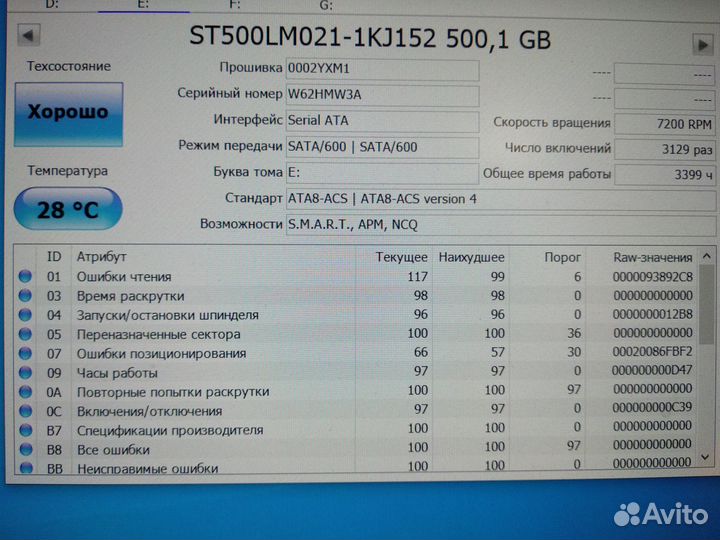Screen dimensions: 720x540
Task: Click status icon for Ошибки чтения row
Action: 25,276
